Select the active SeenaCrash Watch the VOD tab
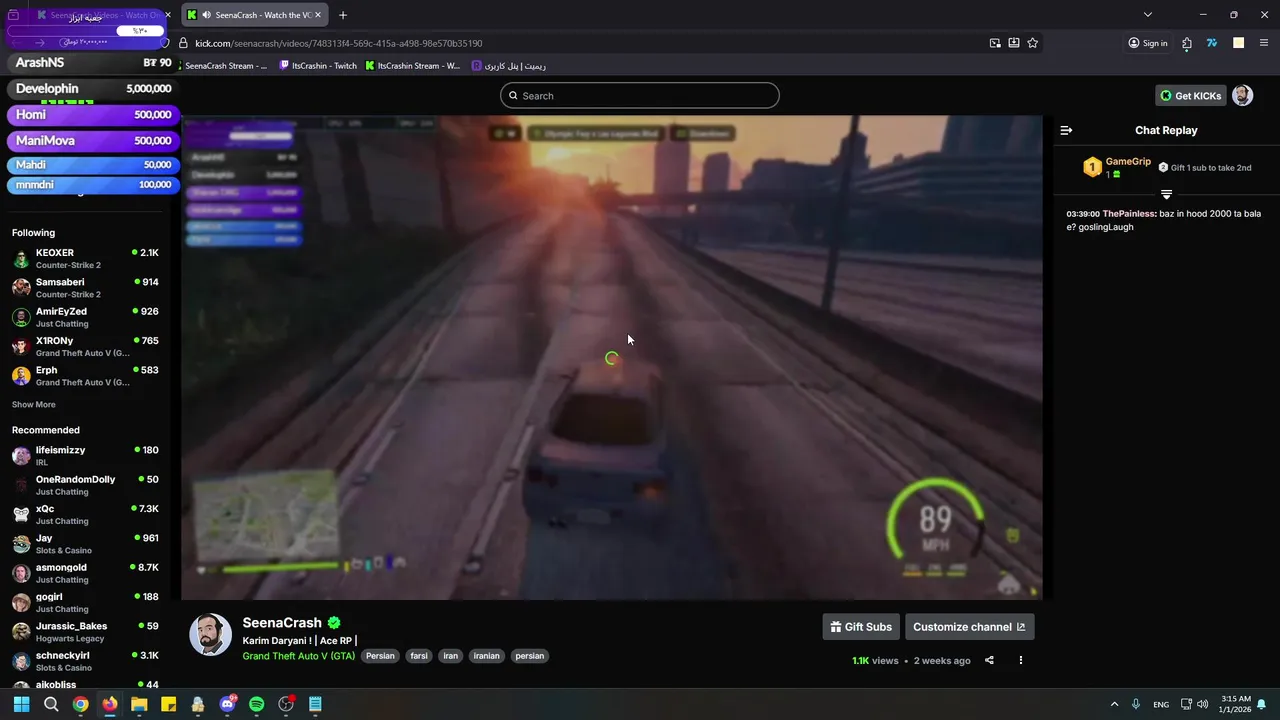The width and height of the screenshot is (1280, 720). point(255,15)
